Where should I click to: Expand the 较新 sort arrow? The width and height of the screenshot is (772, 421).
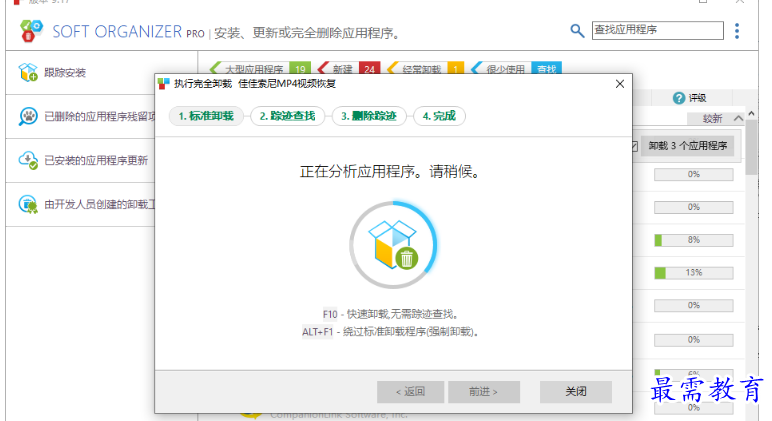pos(738,118)
